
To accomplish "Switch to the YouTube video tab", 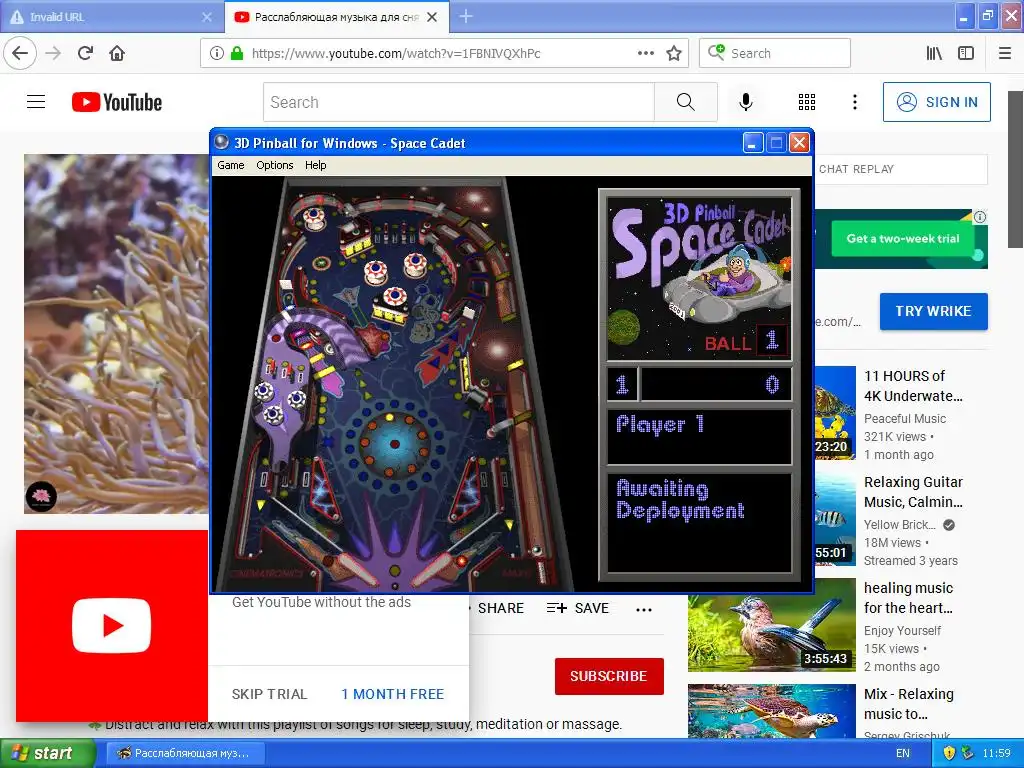I will pos(336,17).
